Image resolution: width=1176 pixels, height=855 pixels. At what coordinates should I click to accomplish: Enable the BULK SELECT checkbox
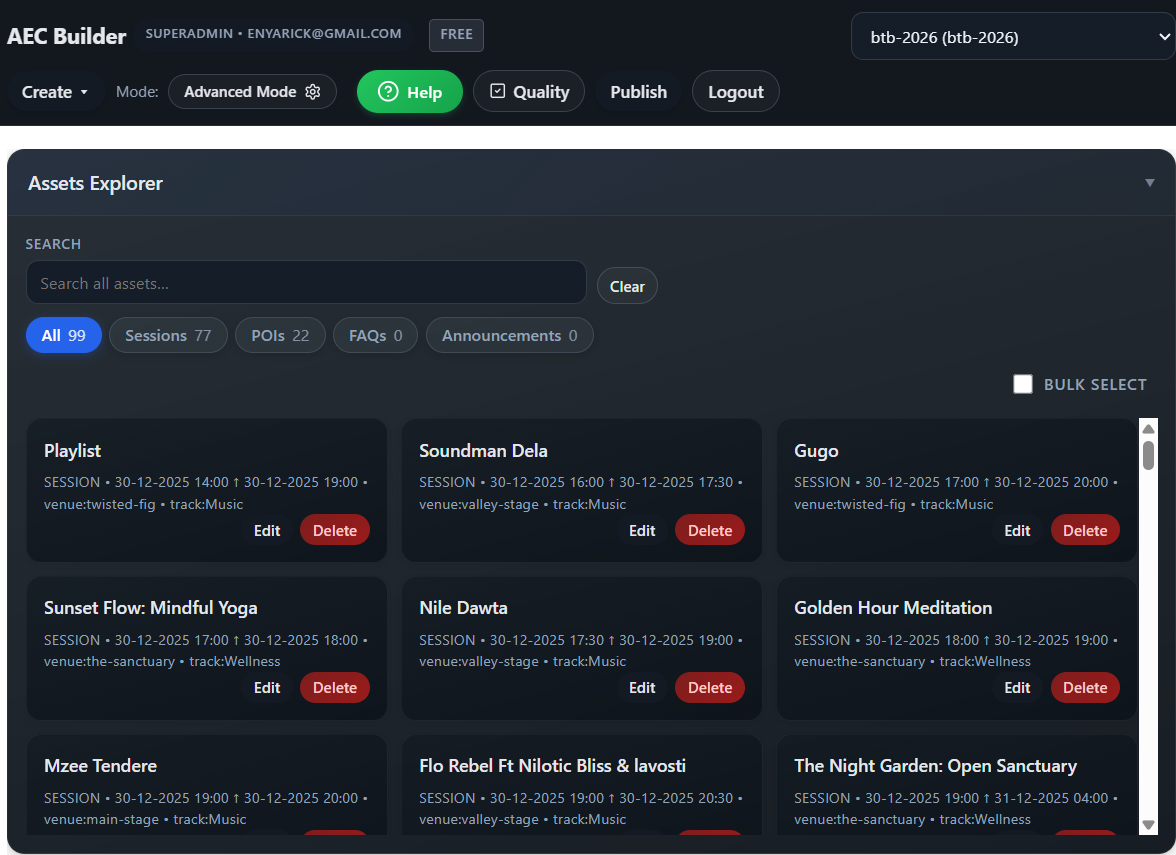(1022, 383)
